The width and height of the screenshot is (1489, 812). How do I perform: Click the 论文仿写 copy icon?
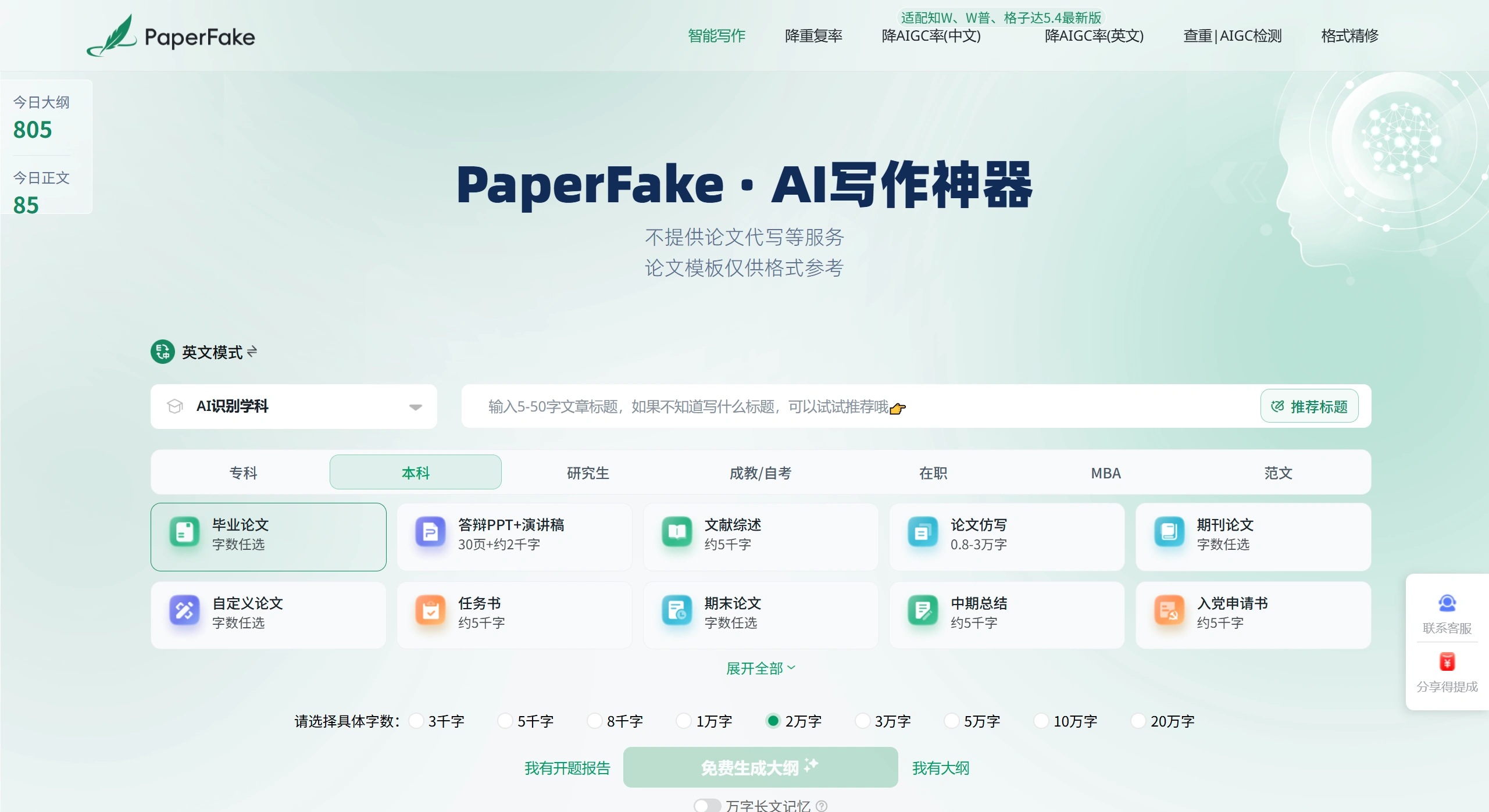pyautogui.click(x=923, y=531)
